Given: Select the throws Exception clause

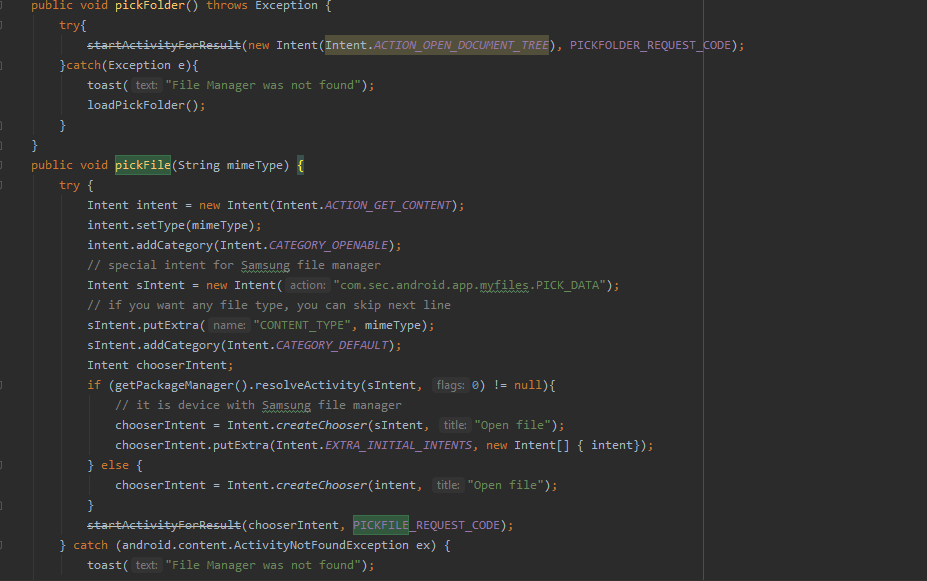Looking at the screenshot, I should (x=262, y=6).
